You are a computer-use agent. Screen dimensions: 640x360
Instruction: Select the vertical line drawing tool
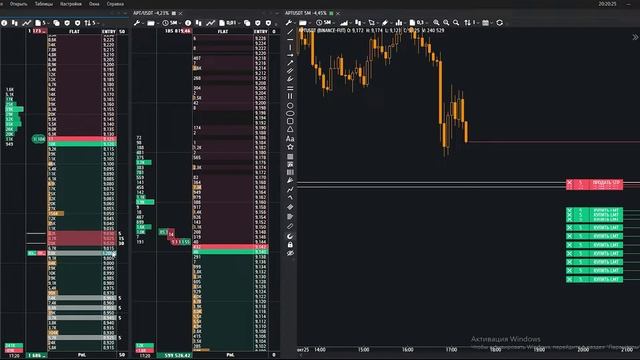point(290,47)
